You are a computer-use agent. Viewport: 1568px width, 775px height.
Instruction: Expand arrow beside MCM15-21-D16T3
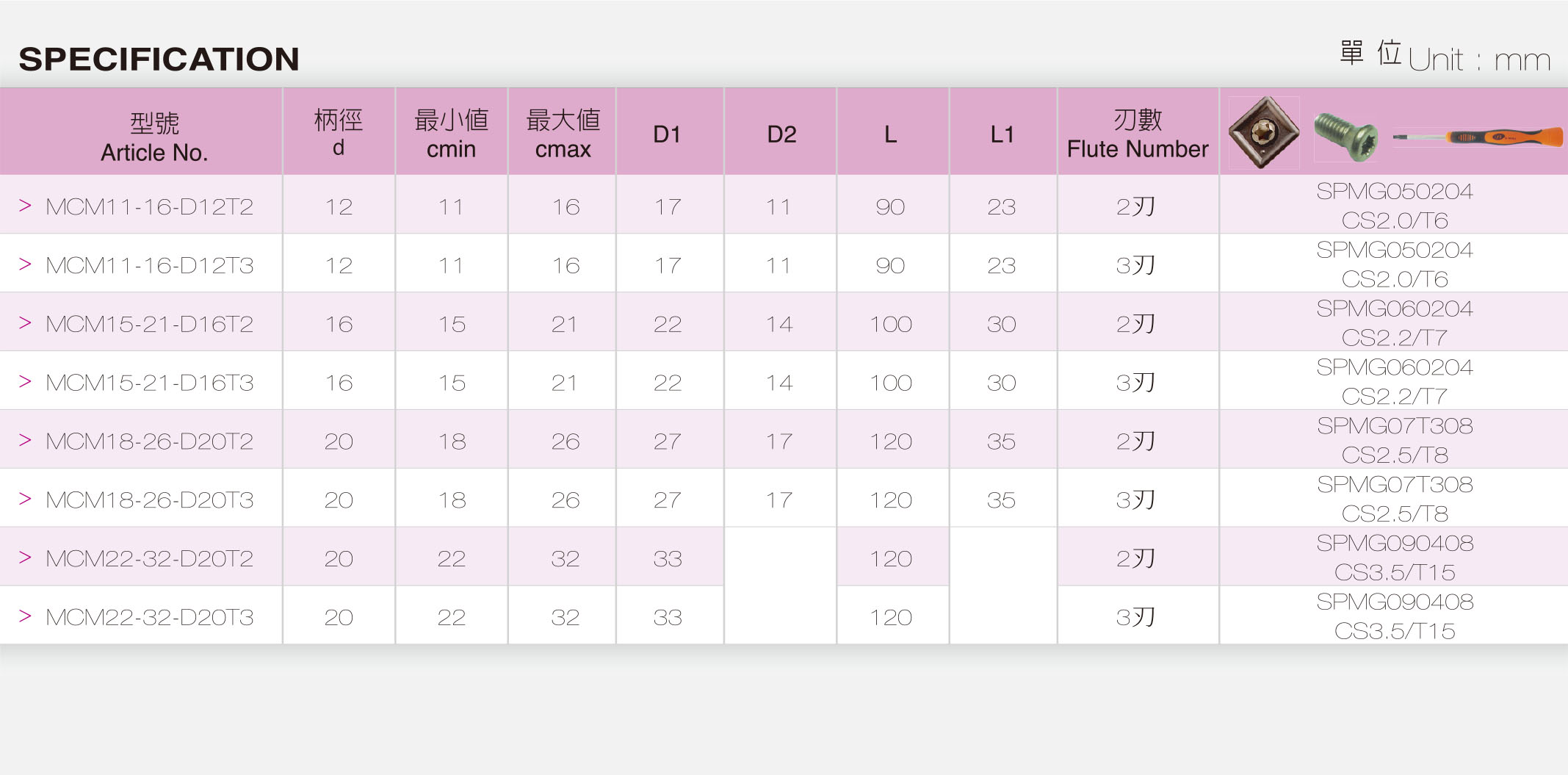point(25,381)
